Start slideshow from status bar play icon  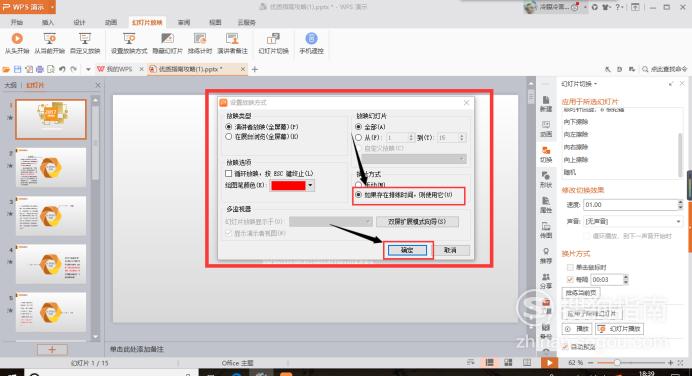549,363
